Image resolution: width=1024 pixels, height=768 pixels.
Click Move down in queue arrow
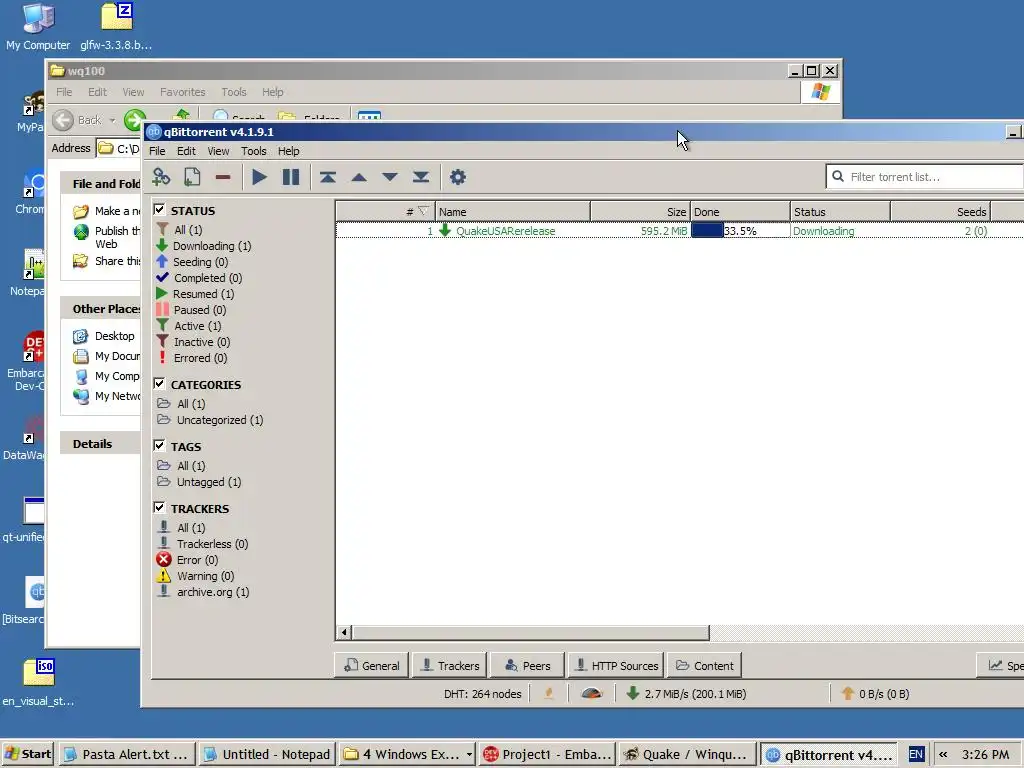point(390,177)
